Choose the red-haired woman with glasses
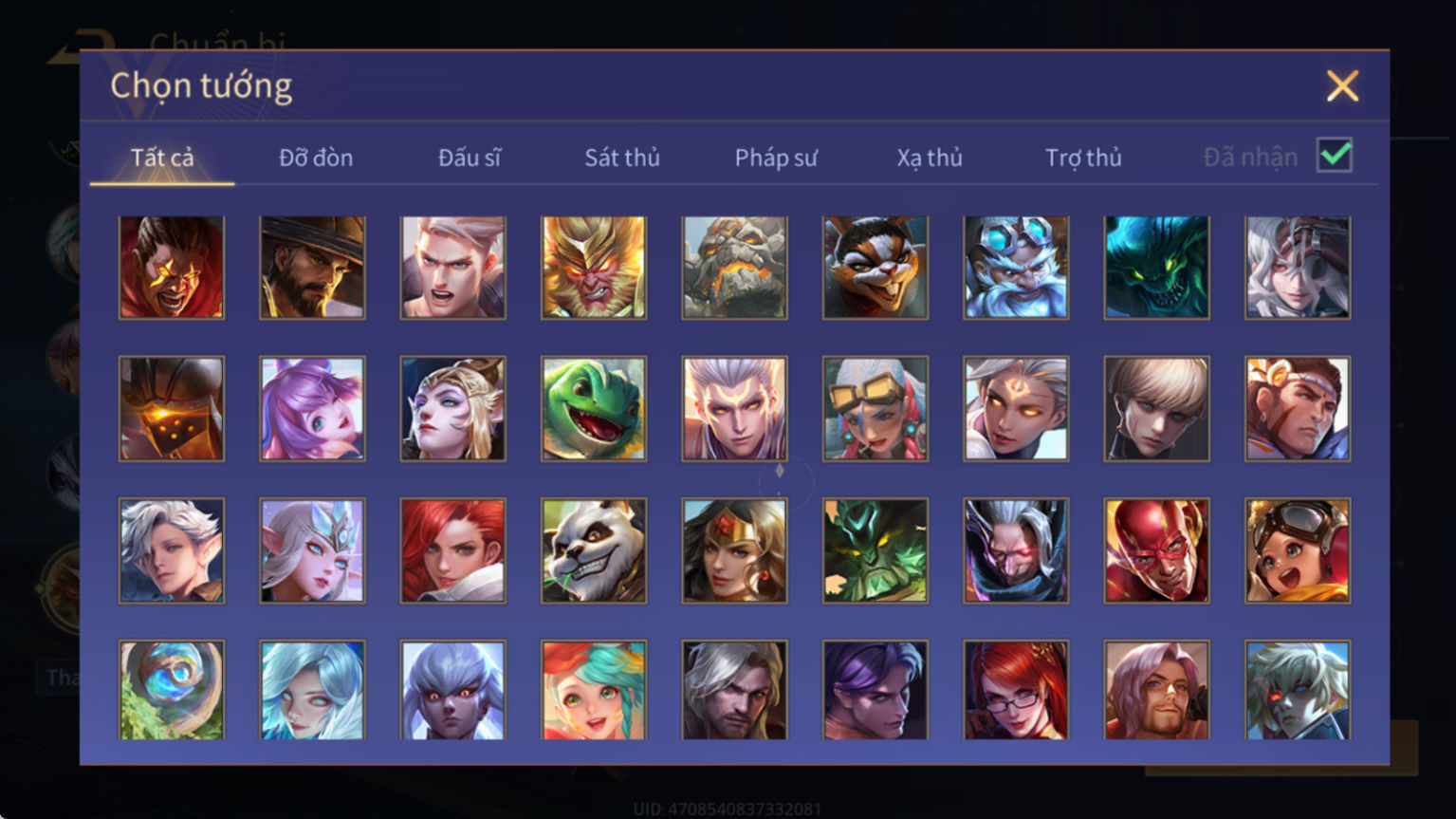The width and height of the screenshot is (1456, 819). (x=1016, y=690)
